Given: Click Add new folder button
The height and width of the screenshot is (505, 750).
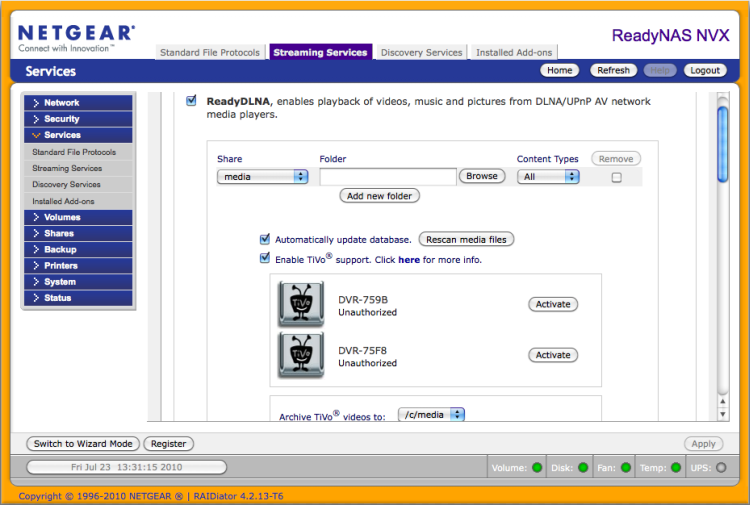Looking at the screenshot, I should (x=379, y=196).
